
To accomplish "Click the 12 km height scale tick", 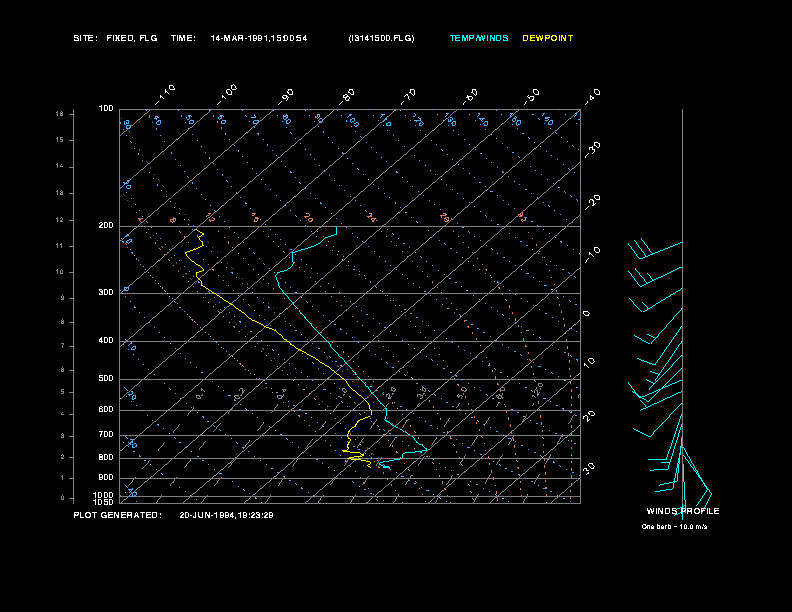I will 60,220.
